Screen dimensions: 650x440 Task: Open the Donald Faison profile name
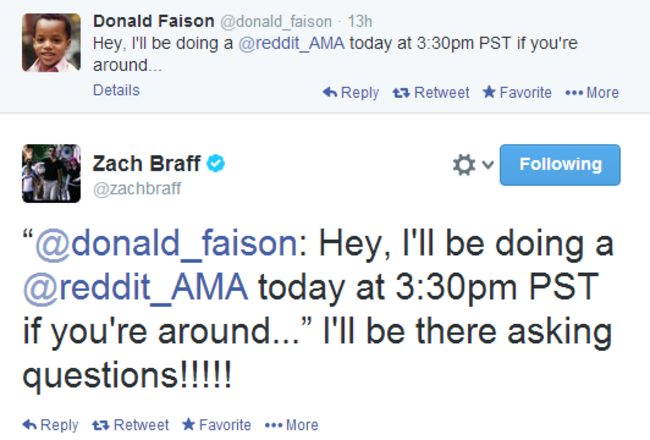point(153,21)
